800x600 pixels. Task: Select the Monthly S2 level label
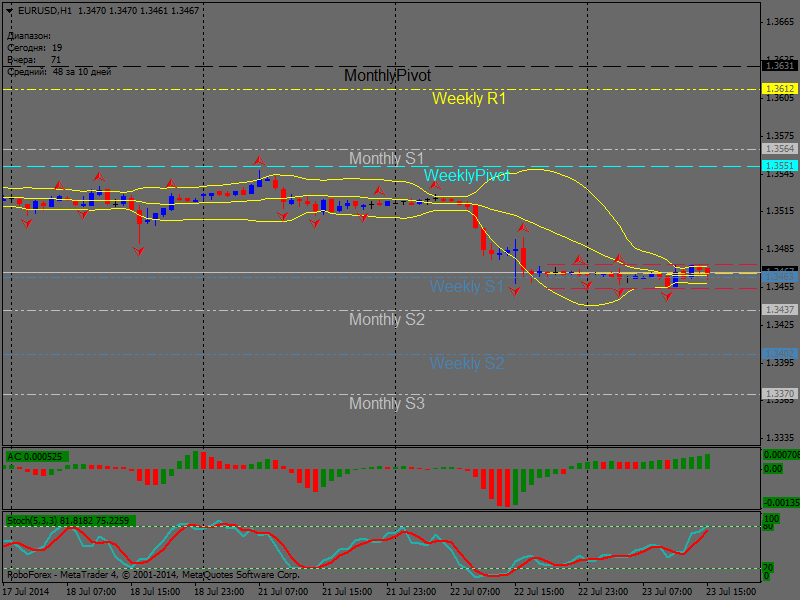pyautogui.click(x=386, y=320)
